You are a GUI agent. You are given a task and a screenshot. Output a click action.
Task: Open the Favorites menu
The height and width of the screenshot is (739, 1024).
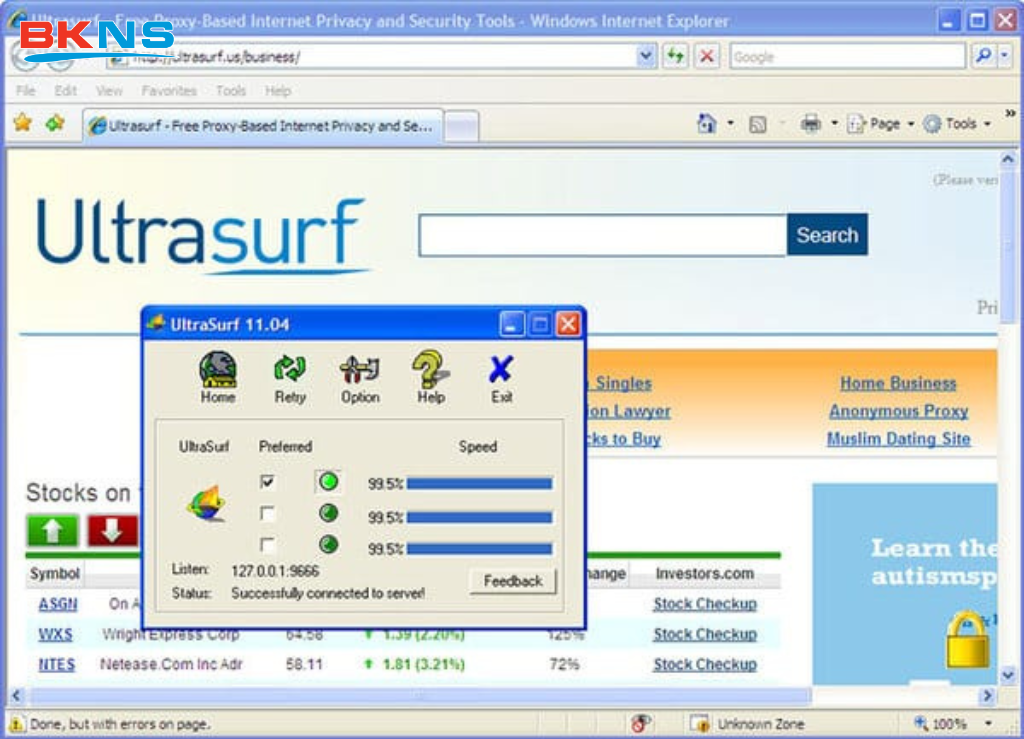(168, 90)
